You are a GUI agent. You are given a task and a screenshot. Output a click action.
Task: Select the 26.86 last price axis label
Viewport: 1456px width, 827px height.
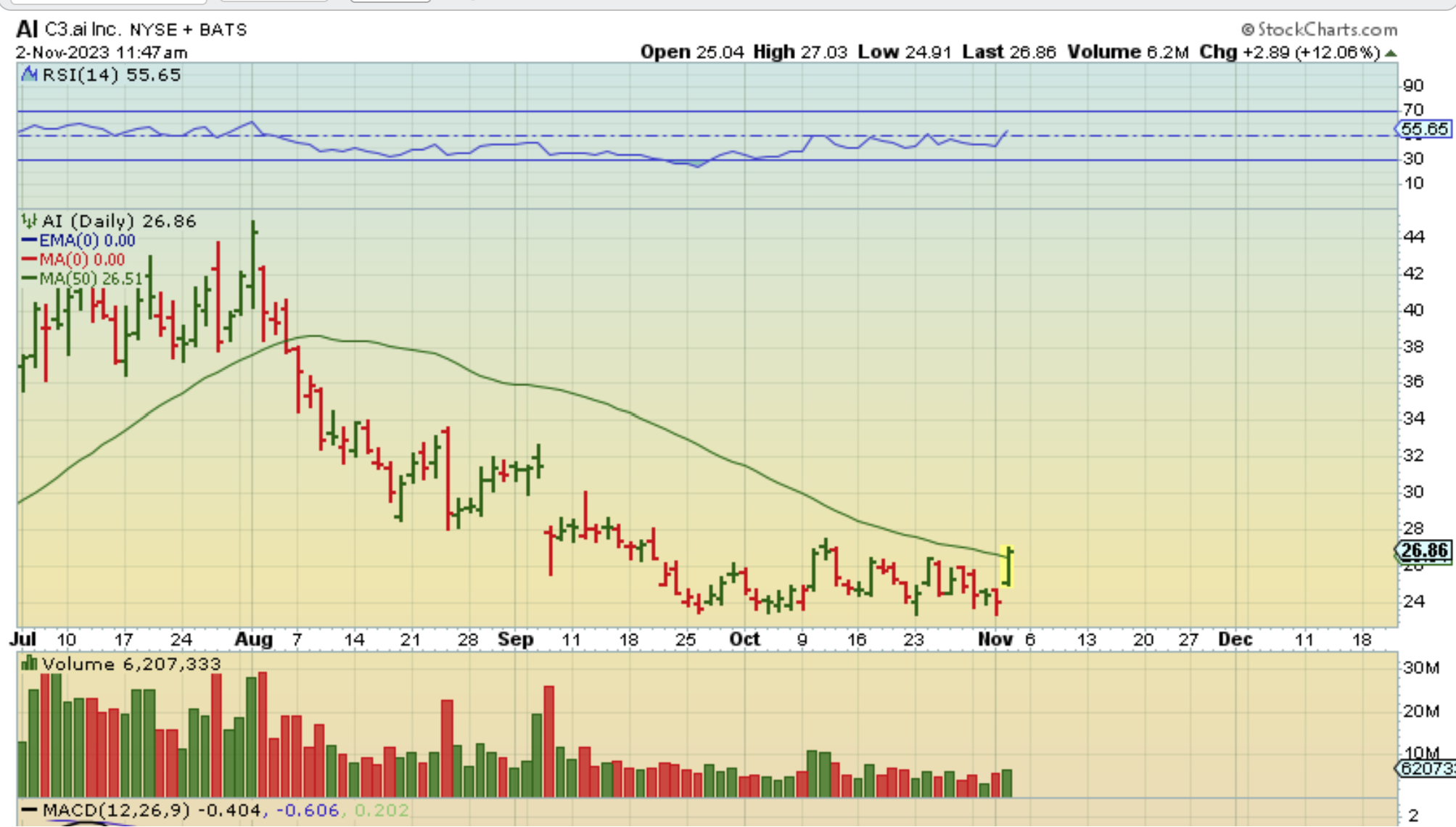pos(1424,551)
